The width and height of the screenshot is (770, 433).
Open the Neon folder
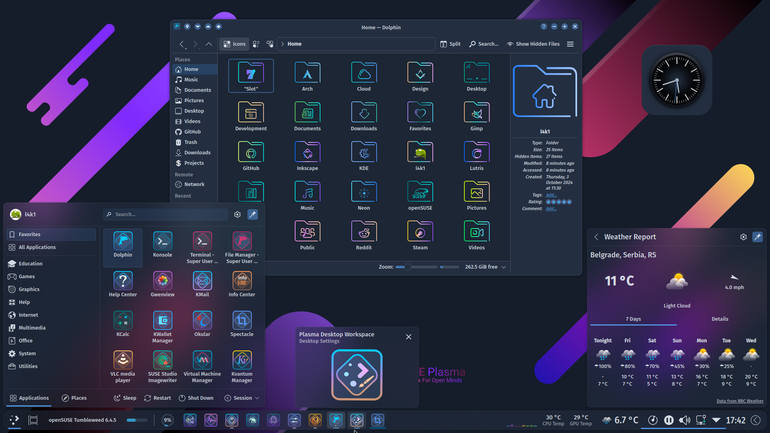click(364, 195)
